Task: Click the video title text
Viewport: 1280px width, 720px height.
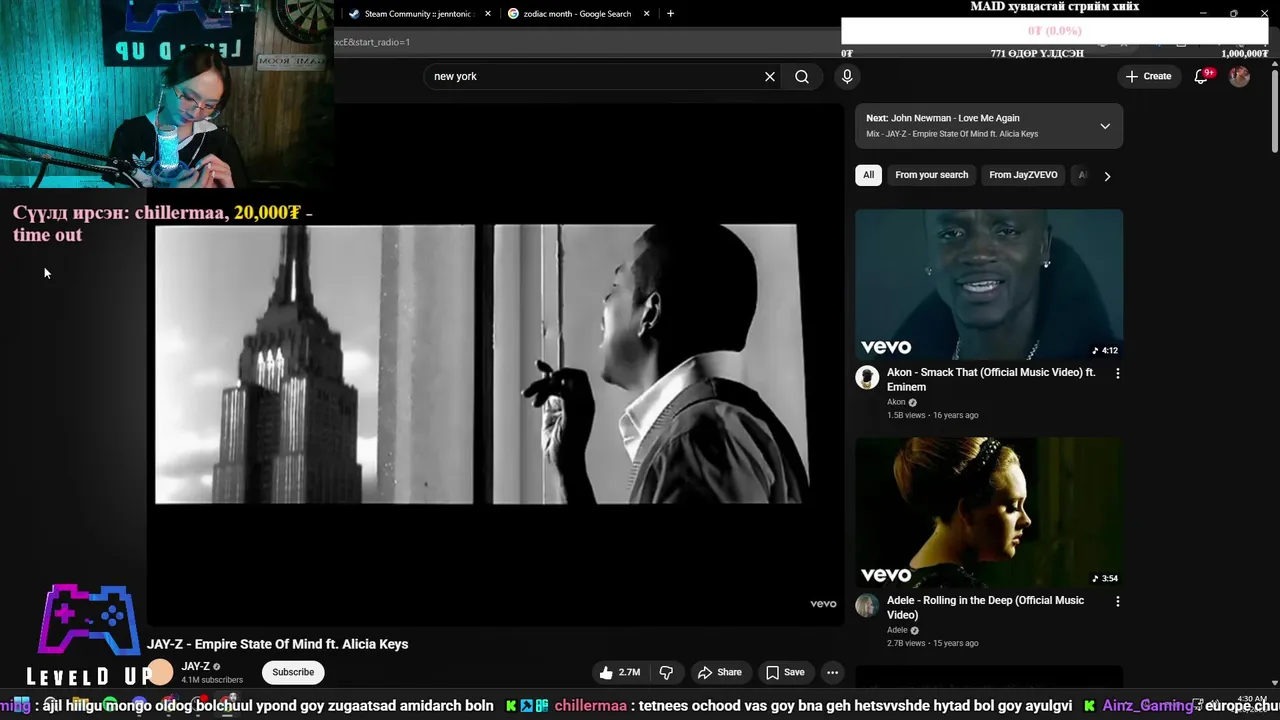Action: (x=278, y=644)
